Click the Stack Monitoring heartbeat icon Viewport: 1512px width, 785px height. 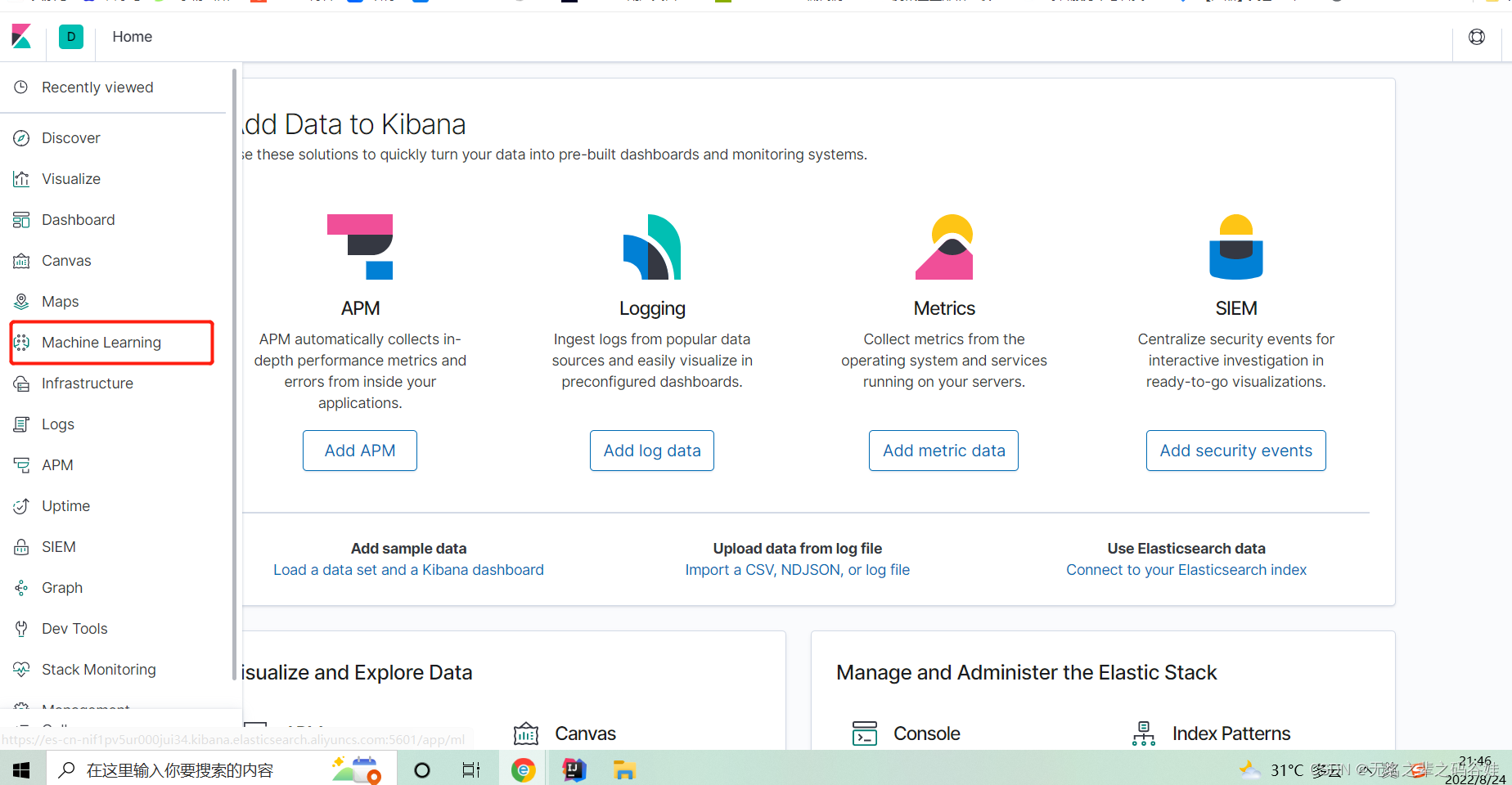click(21, 670)
